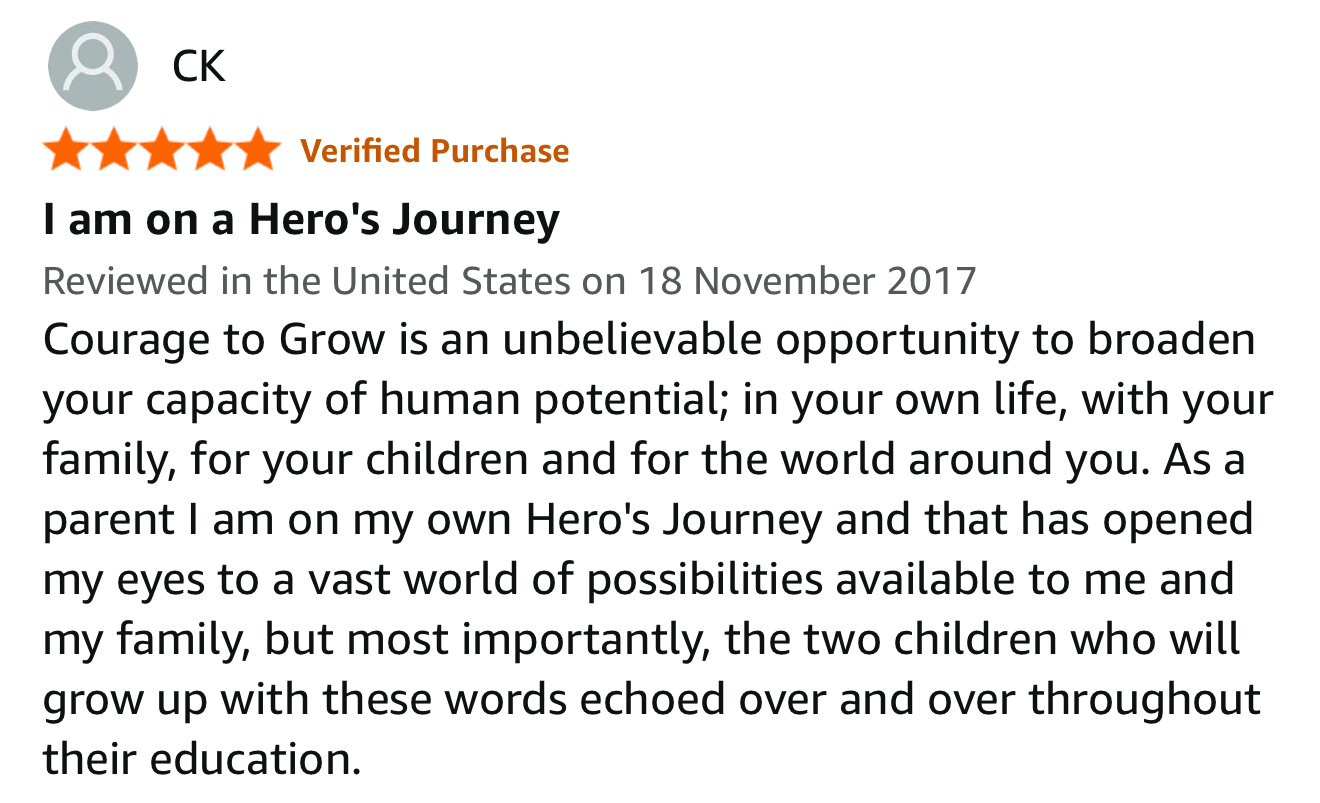Click the fifth orange rating star
This screenshot has width=1320, height=803.
258,150
